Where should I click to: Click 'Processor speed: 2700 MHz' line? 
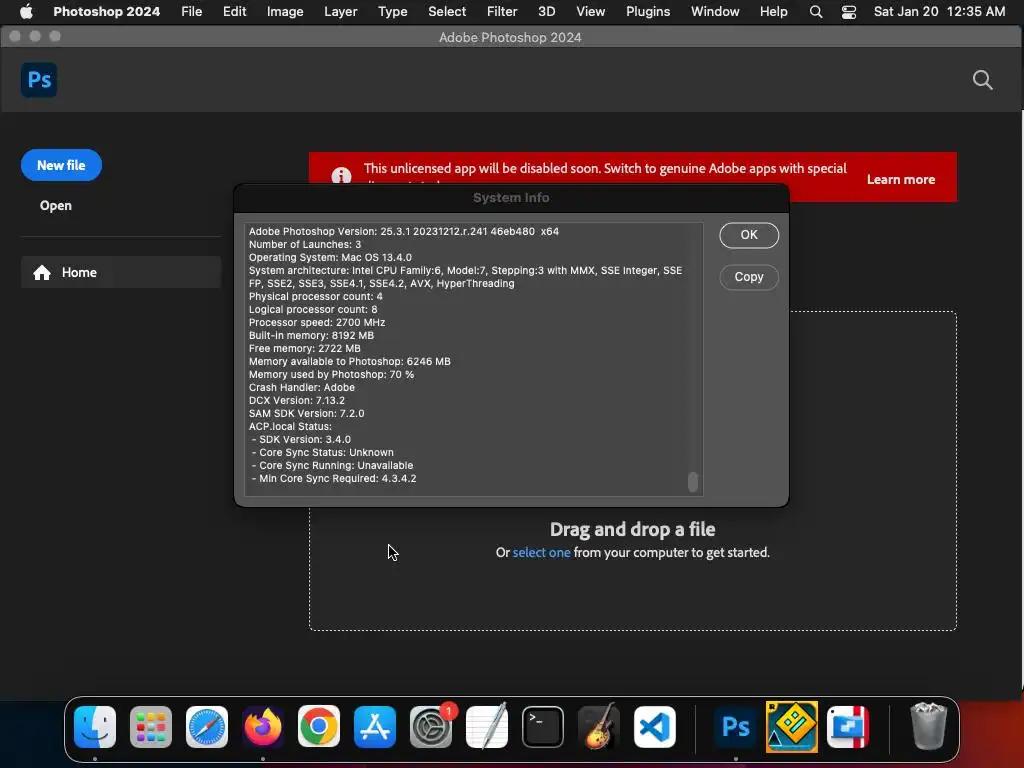pyautogui.click(x=317, y=323)
